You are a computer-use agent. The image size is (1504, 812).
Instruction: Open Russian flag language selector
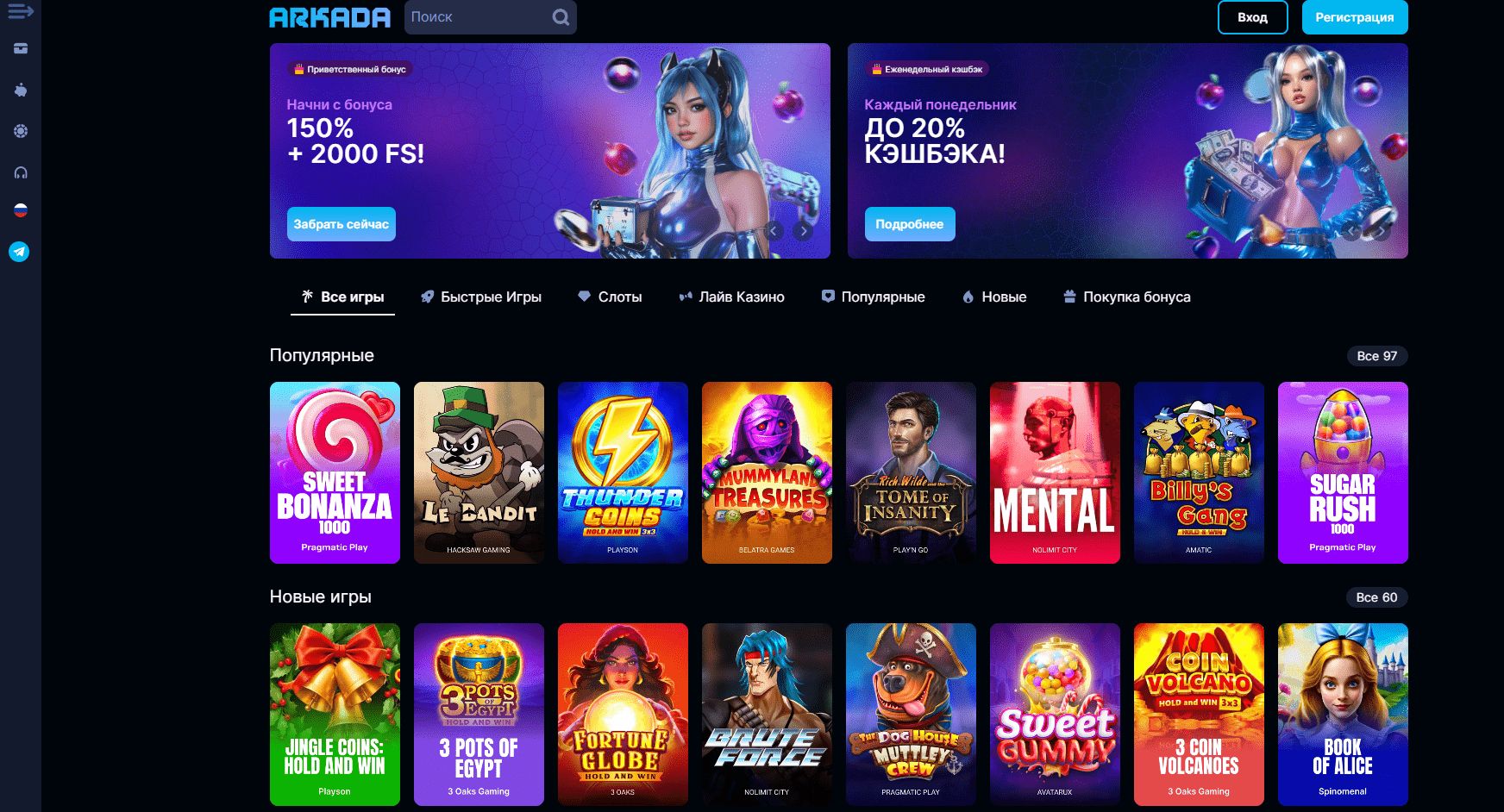[21, 210]
